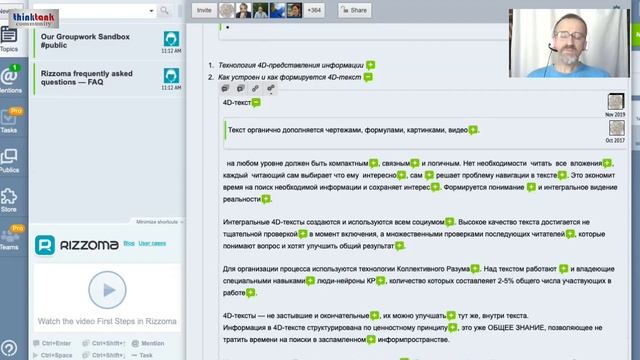Click the Task shortcut hint
The width and height of the screenshot is (640, 360).
(142, 355)
